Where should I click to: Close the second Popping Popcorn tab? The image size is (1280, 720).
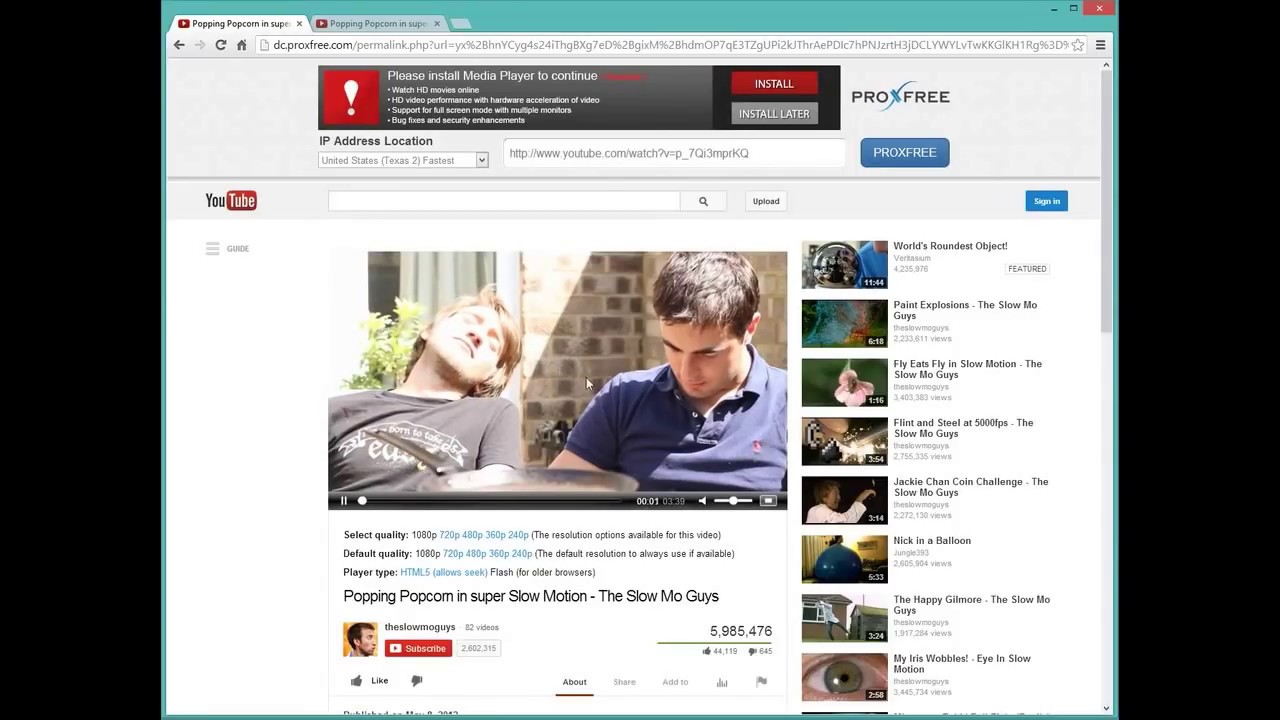tap(437, 23)
